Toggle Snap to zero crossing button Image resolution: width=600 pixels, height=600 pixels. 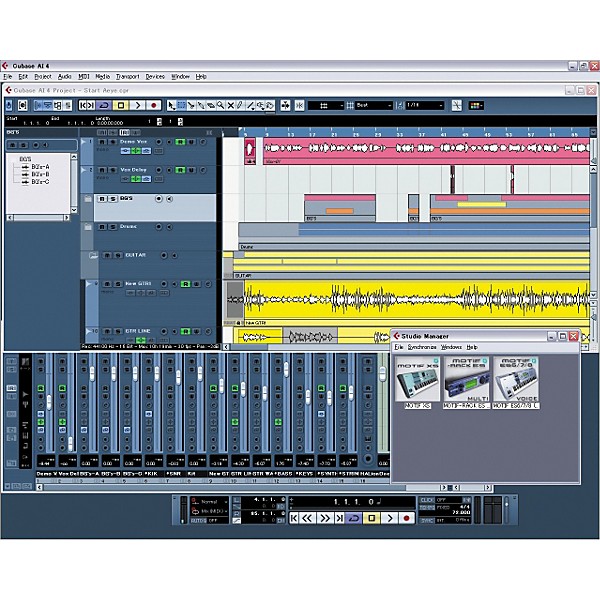click(x=457, y=105)
